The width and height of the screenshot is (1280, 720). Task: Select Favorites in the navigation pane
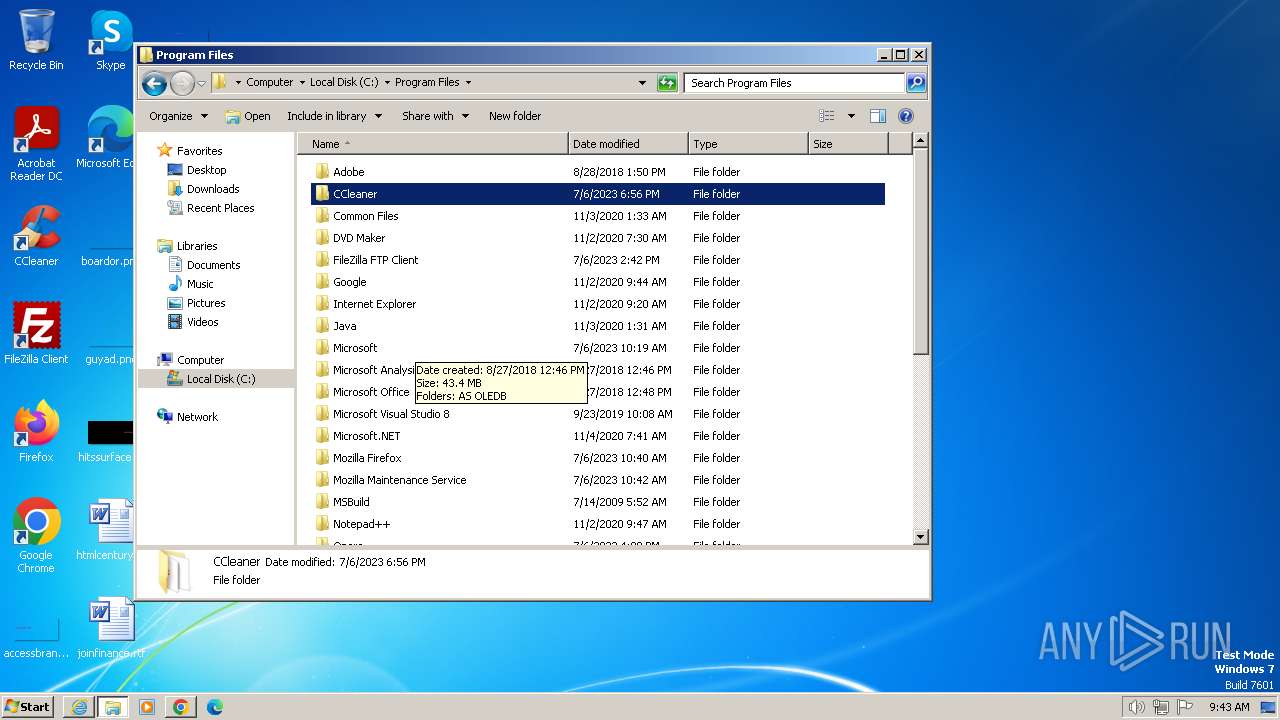[199, 151]
